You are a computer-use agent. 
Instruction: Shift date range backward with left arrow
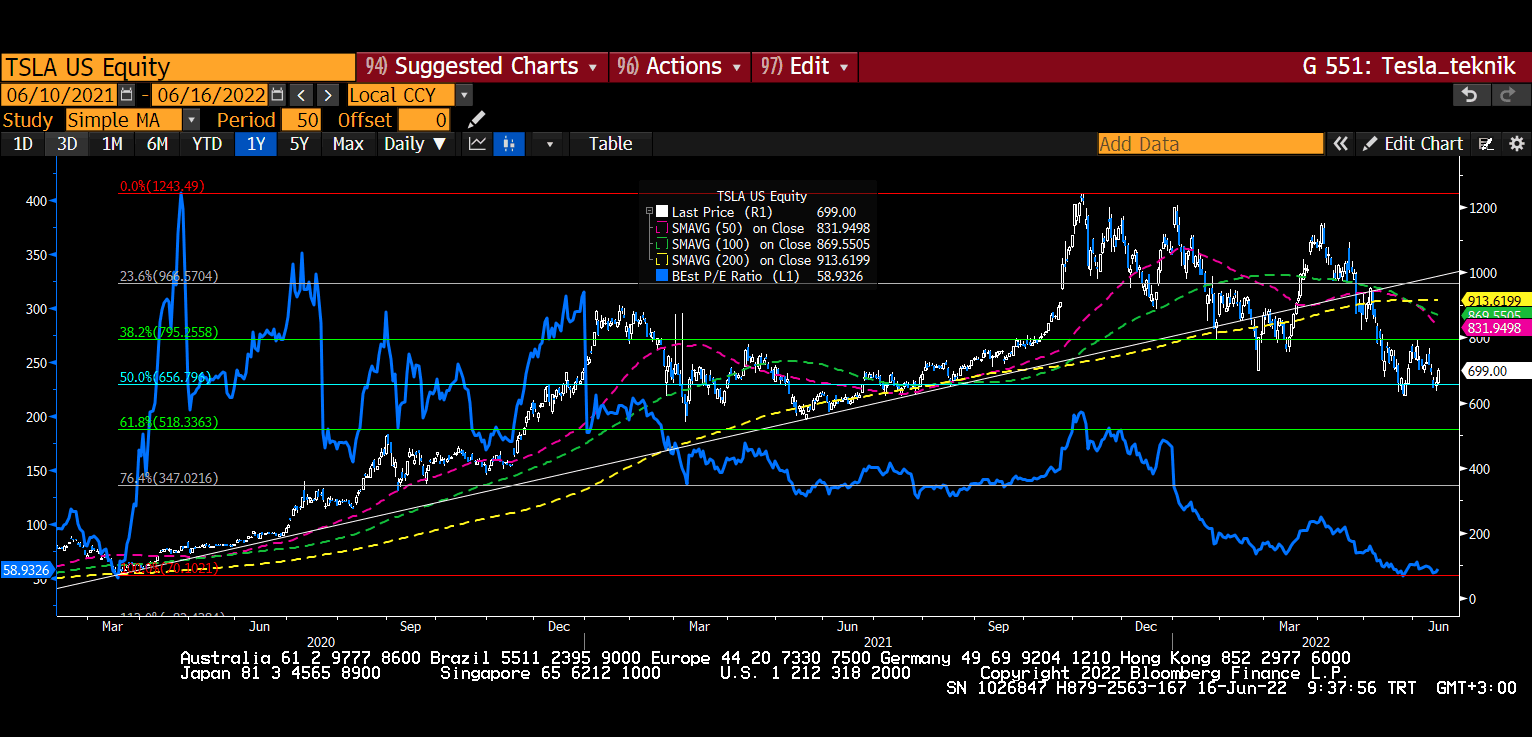pyautogui.click(x=301, y=95)
